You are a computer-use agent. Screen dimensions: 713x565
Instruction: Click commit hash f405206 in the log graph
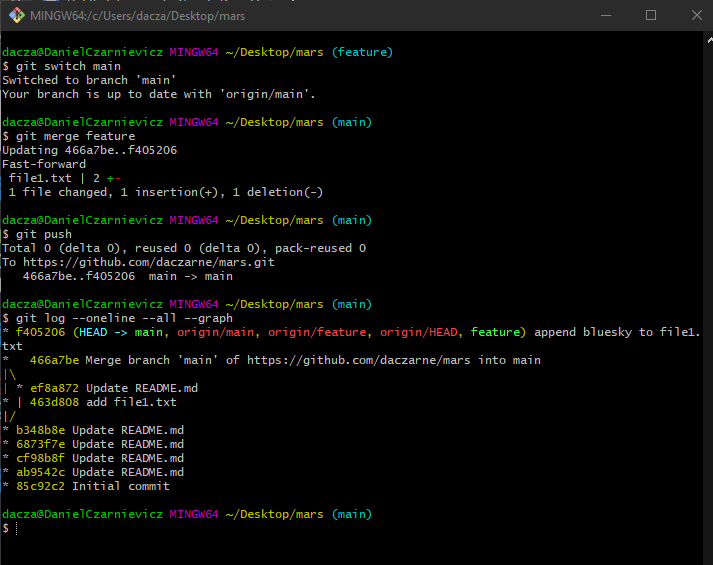(x=41, y=332)
